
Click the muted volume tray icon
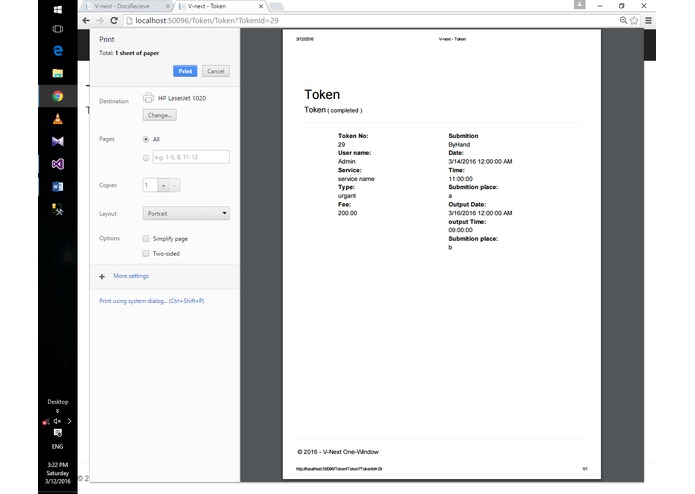57,421
